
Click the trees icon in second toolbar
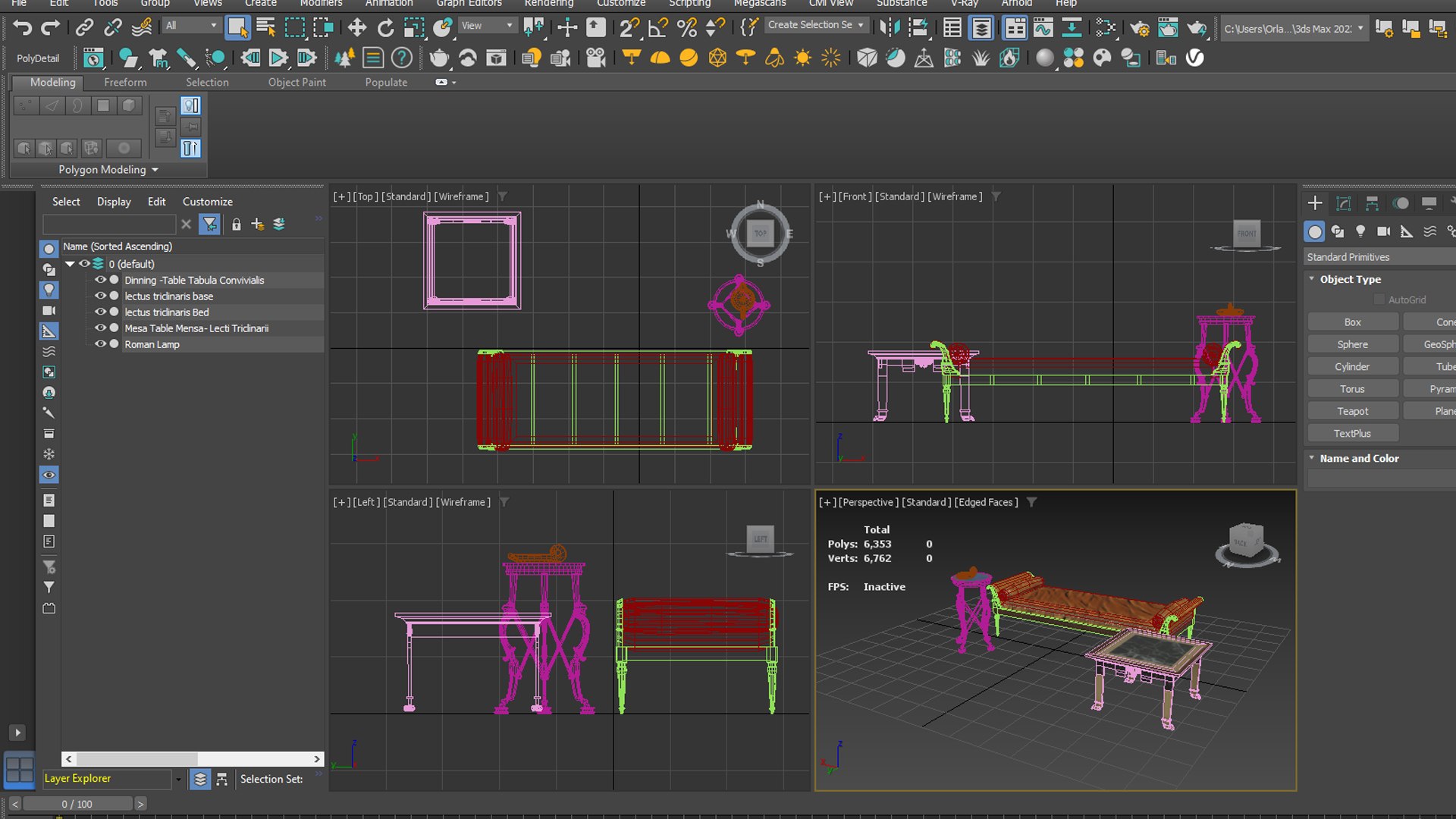(344, 58)
